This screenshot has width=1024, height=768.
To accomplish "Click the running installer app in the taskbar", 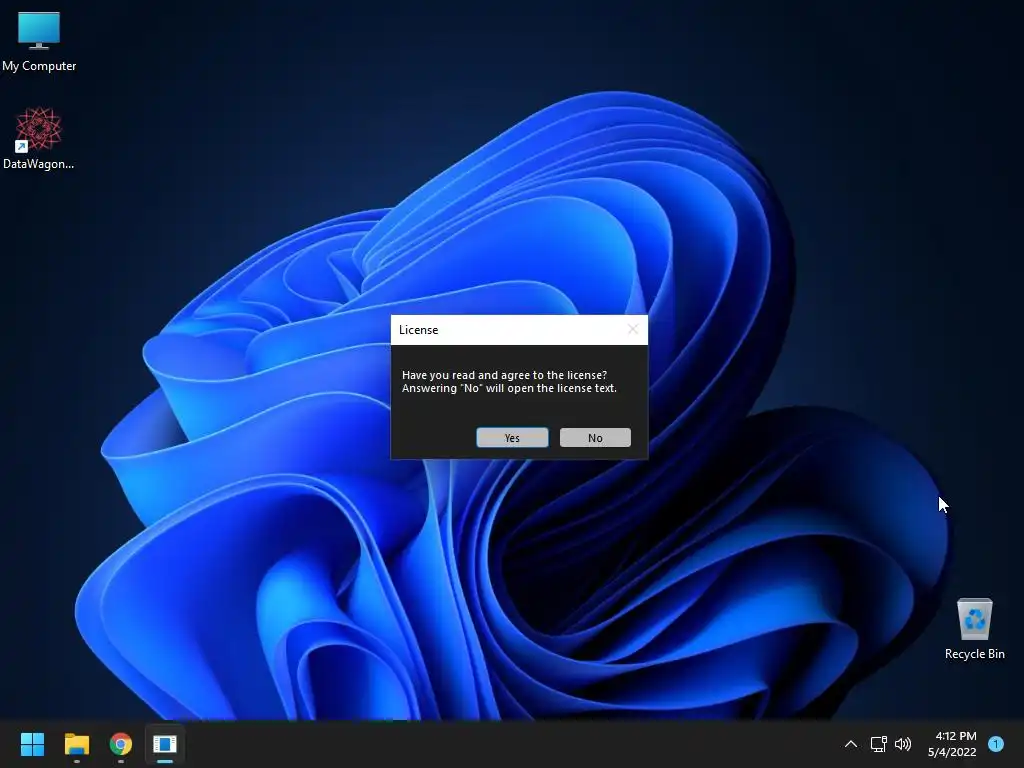I will tap(165, 744).
